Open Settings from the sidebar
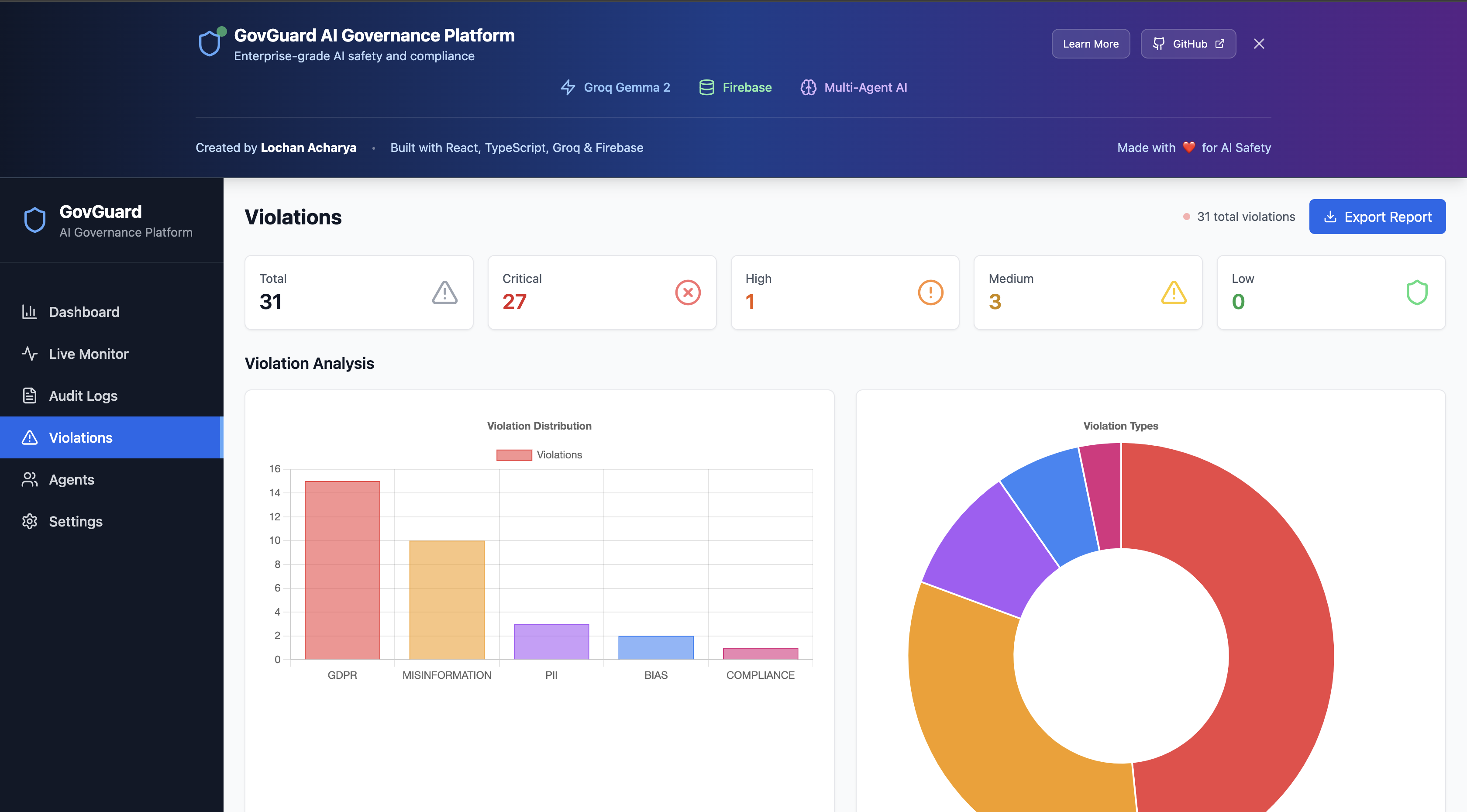This screenshot has width=1467, height=812. pyautogui.click(x=75, y=522)
